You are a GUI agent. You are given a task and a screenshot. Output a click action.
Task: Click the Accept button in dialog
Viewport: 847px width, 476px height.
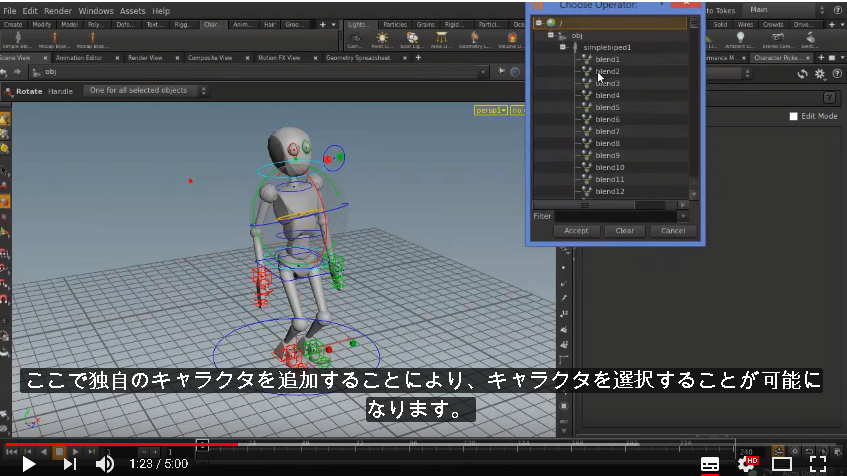tap(576, 231)
